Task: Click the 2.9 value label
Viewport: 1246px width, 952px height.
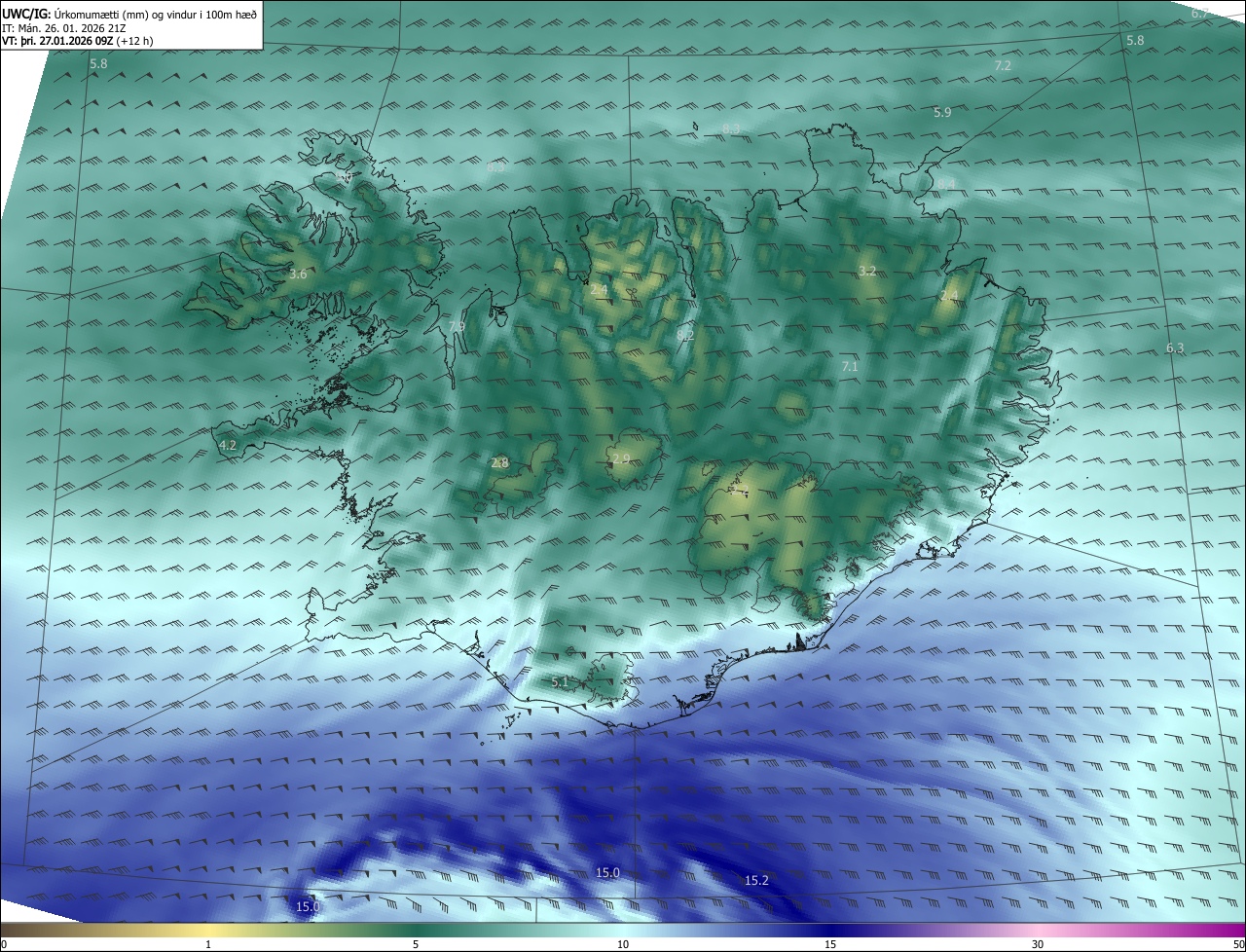Action: pos(621,459)
